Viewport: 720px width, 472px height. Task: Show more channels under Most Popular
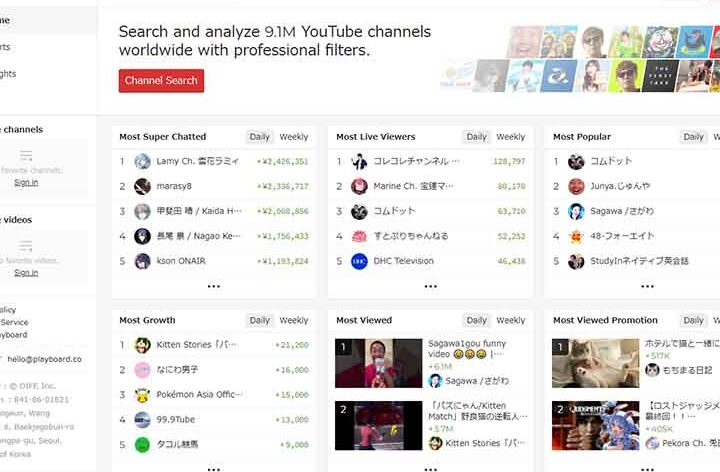(x=647, y=286)
